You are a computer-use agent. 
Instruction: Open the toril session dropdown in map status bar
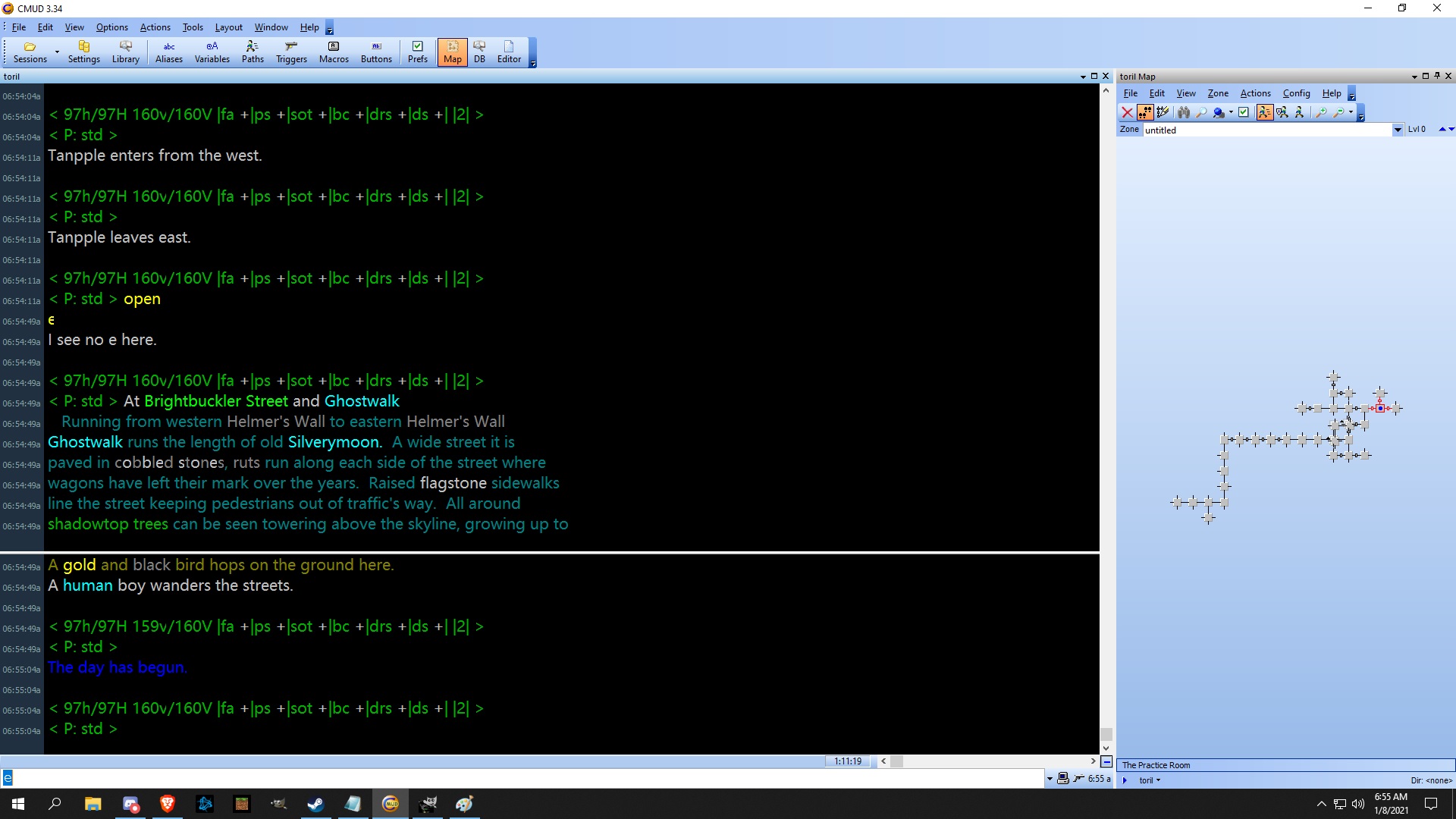(x=1150, y=780)
